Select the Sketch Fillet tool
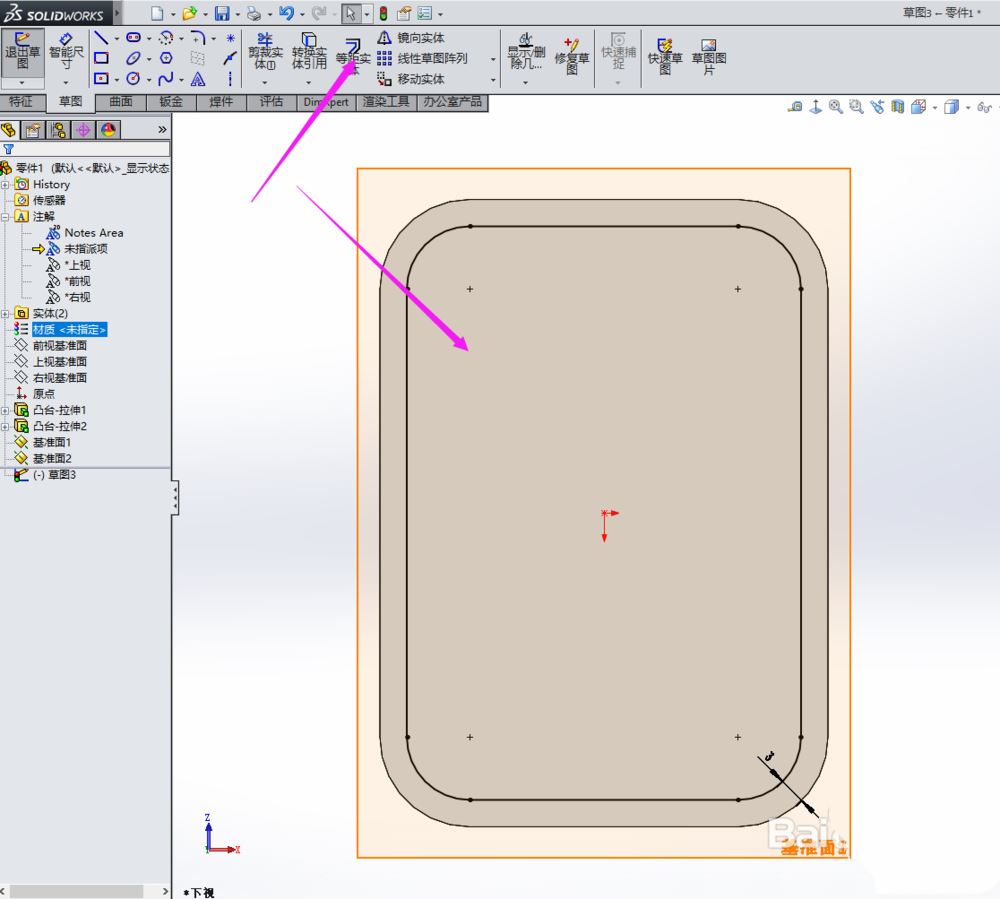Screen dimensions: 1000x899 point(198,38)
